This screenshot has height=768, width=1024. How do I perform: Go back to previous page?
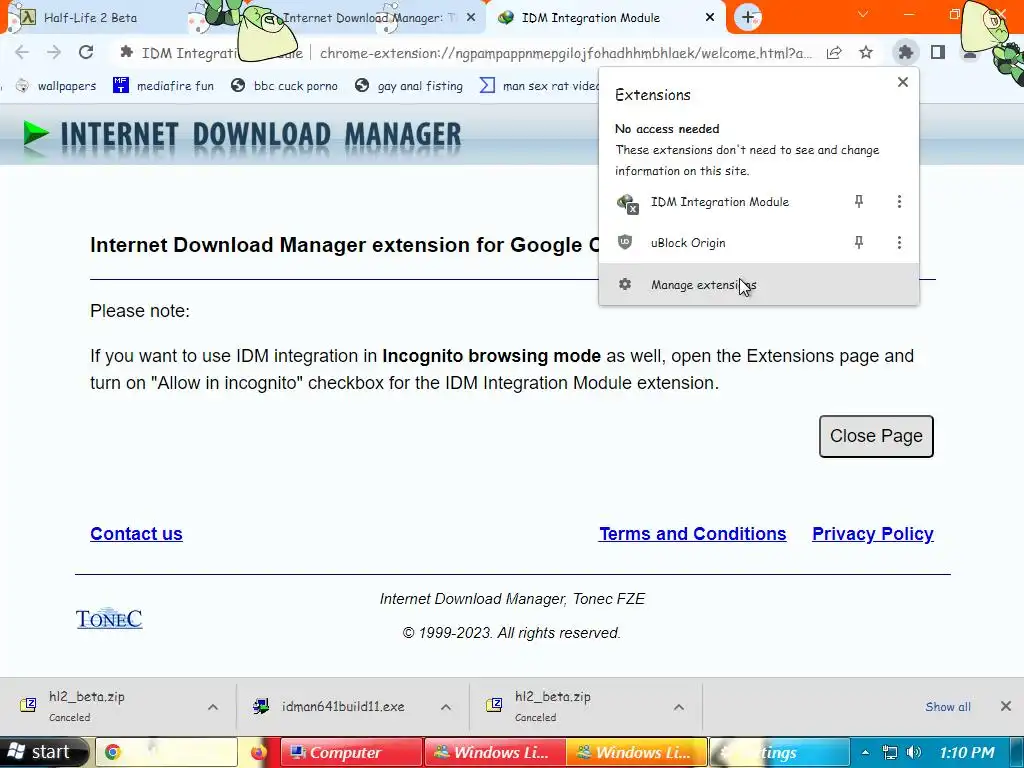pos(22,52)
